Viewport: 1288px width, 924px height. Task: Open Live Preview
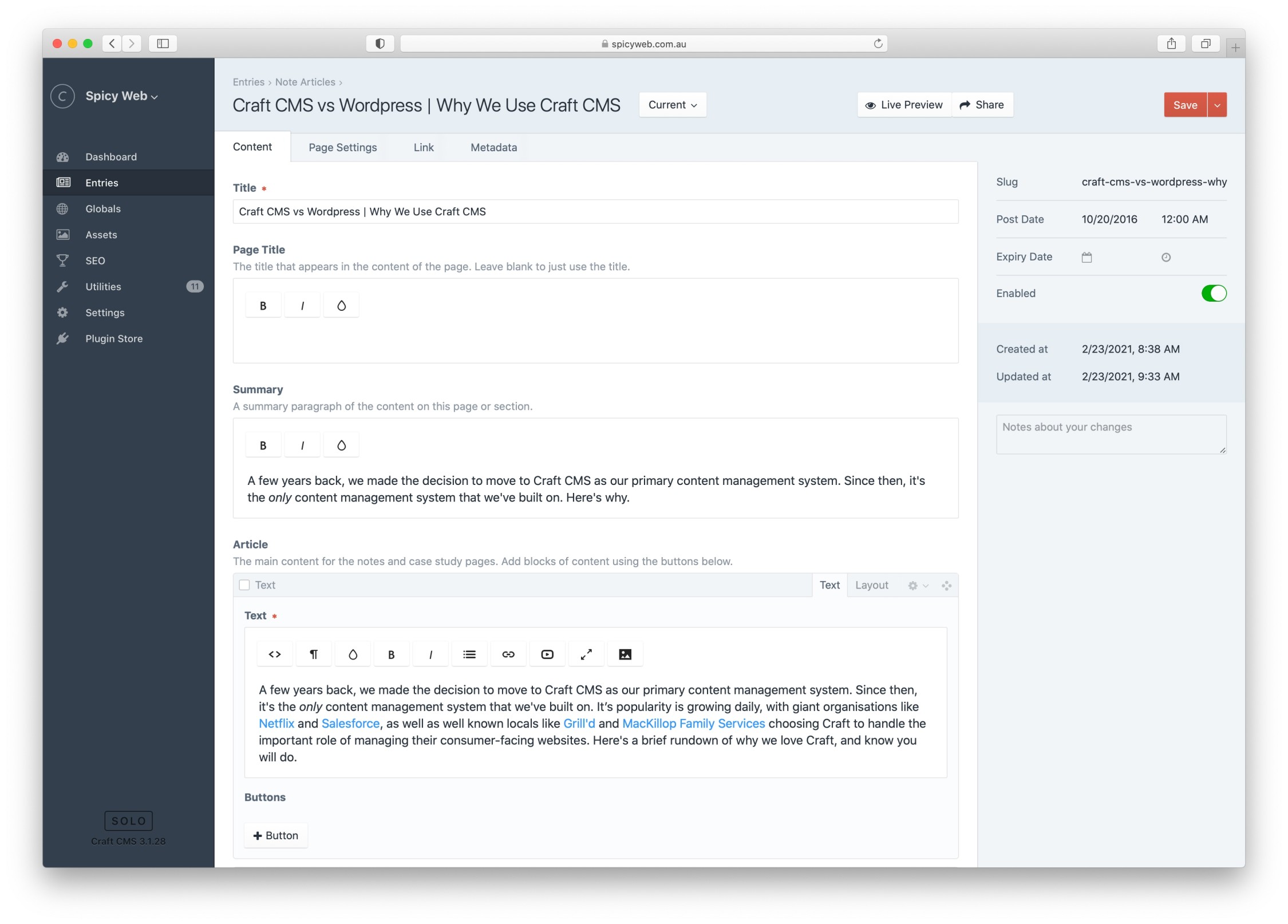(904, 105)
